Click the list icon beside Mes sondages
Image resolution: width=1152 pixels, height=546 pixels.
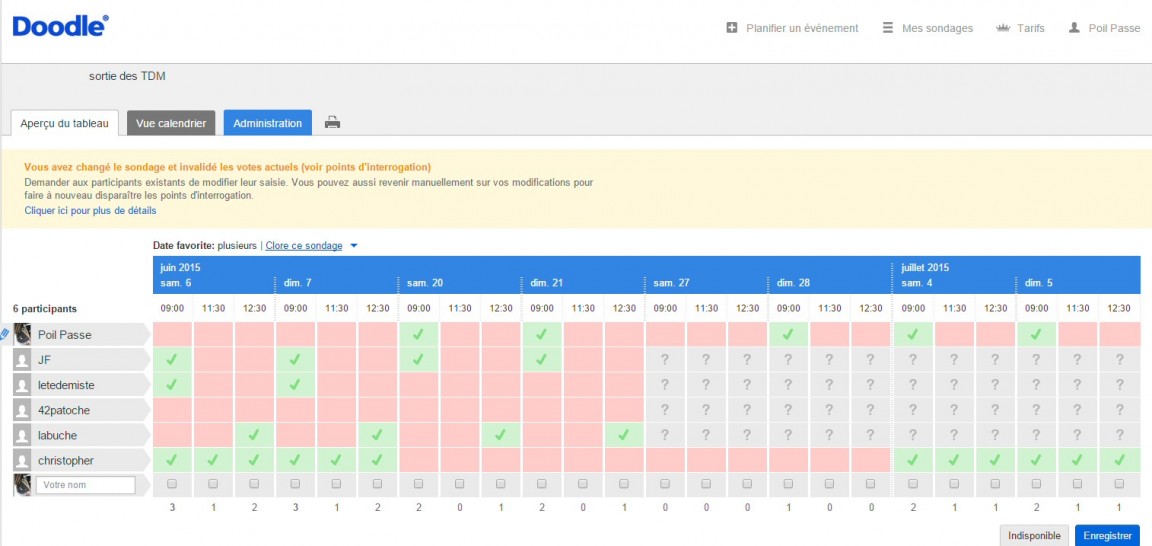coord(887,28)
